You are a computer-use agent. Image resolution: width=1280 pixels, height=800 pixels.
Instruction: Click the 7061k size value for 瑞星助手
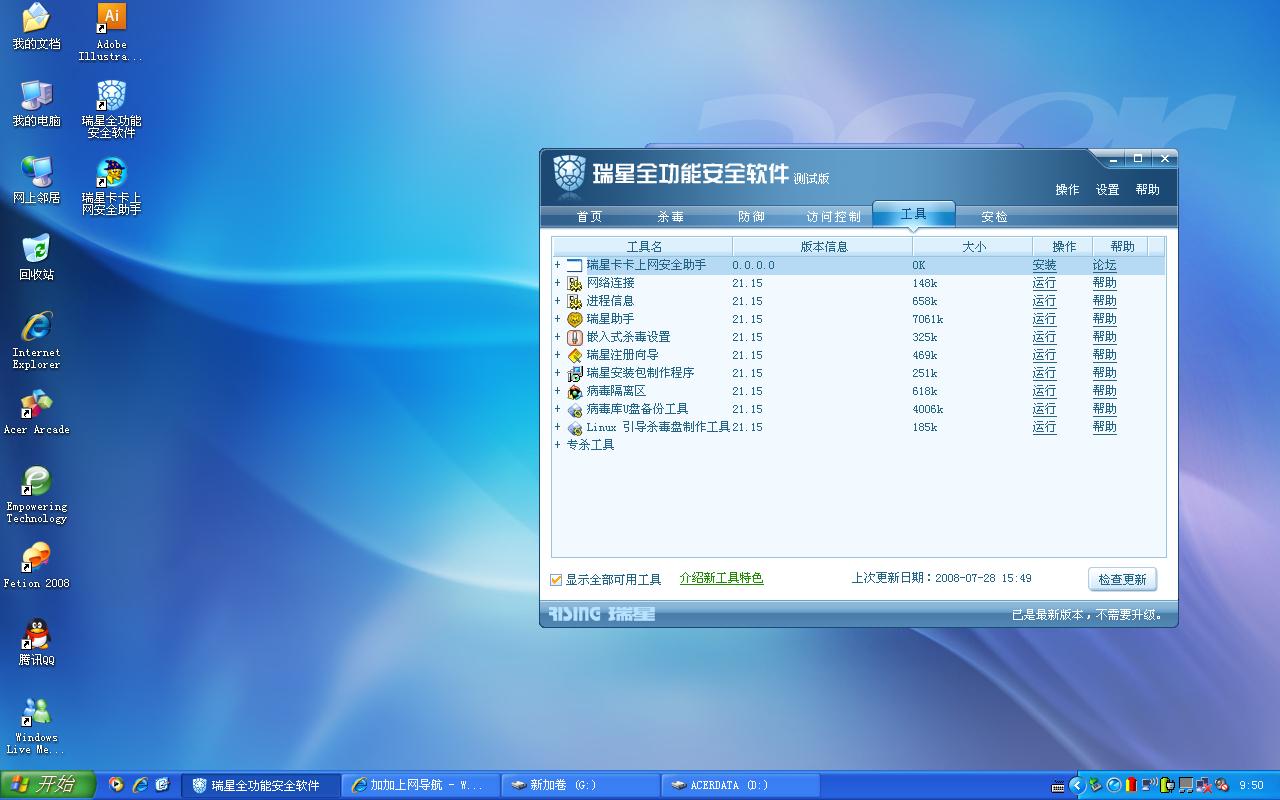[928, 319]
